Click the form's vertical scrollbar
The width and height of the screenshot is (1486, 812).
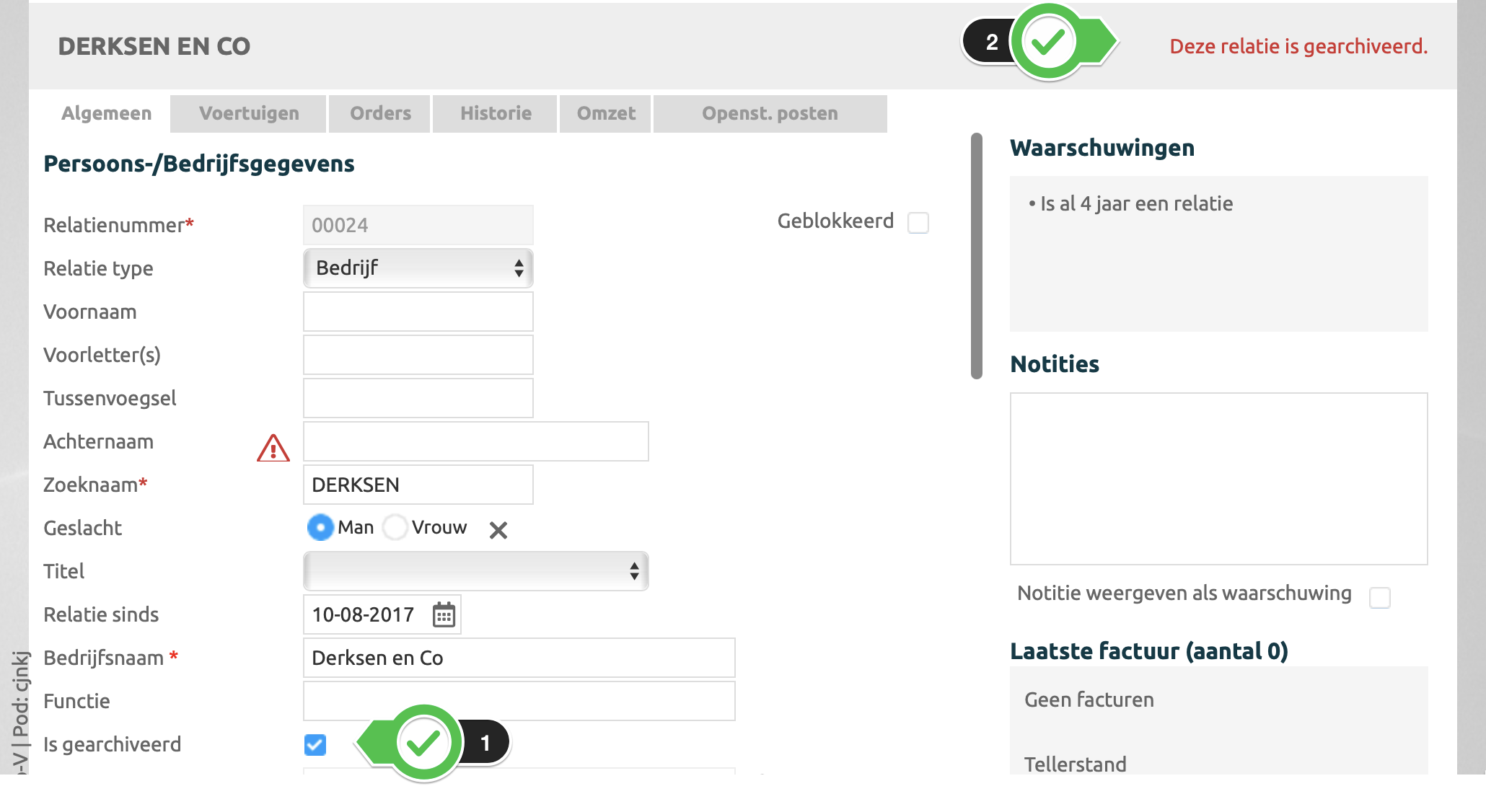tap(977, 256)
